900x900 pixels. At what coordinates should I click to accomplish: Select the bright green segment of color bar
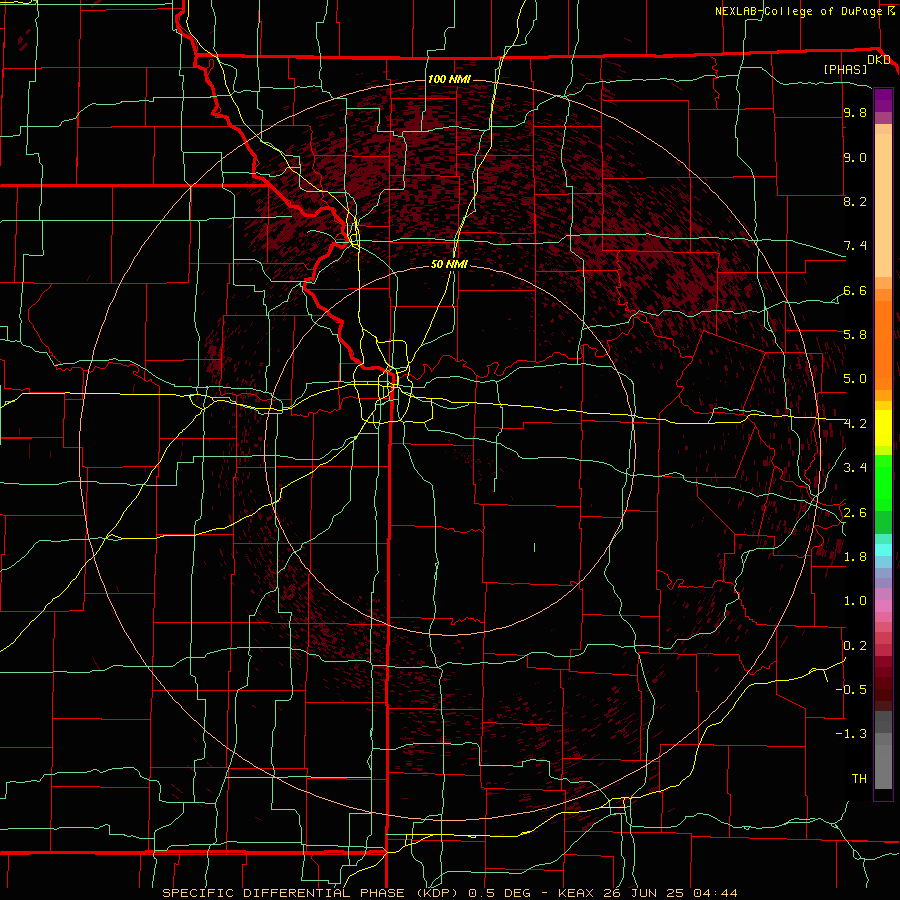[x=883, y=482]
